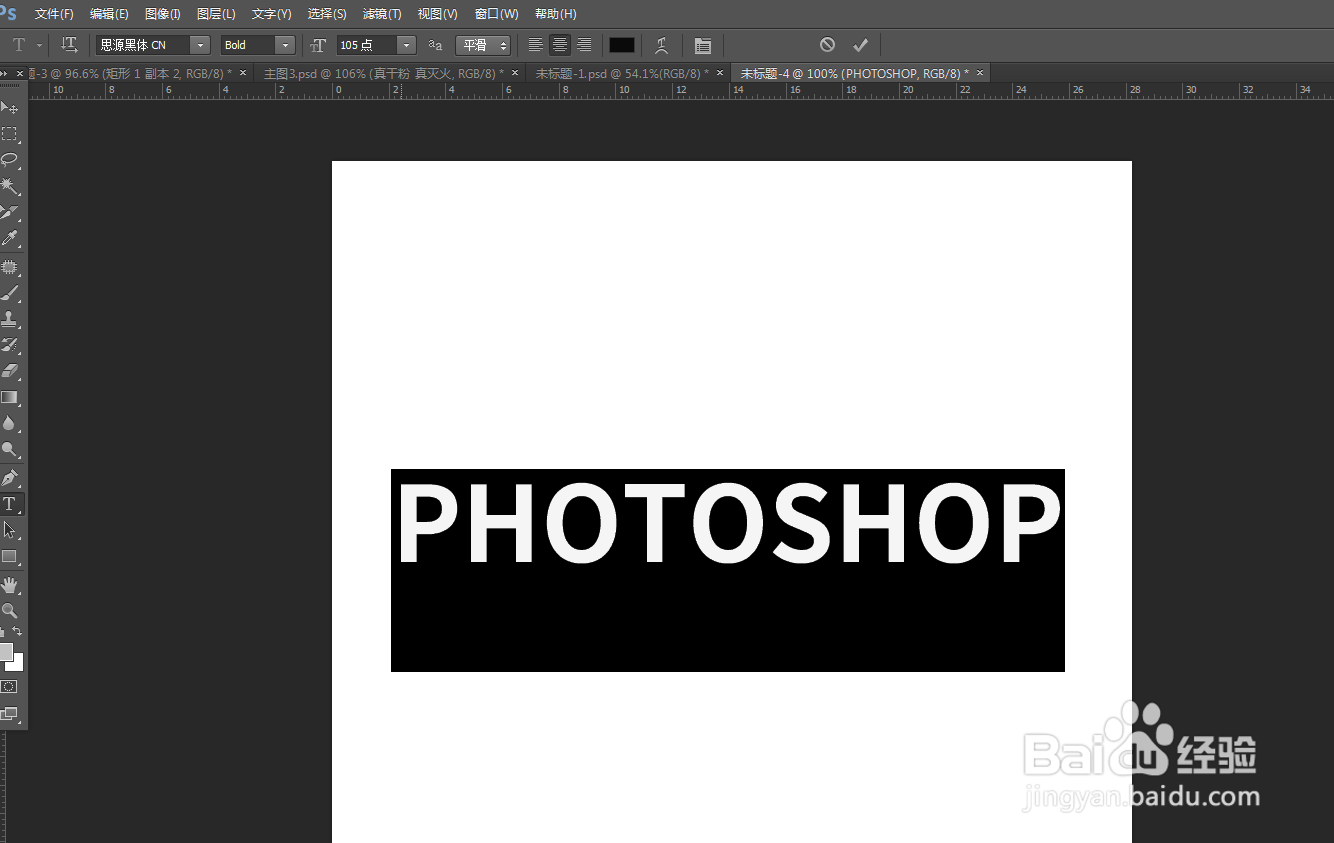Select the Rectangular Marquee tool
Screen dimensions: 1334x843
point(10,134)
